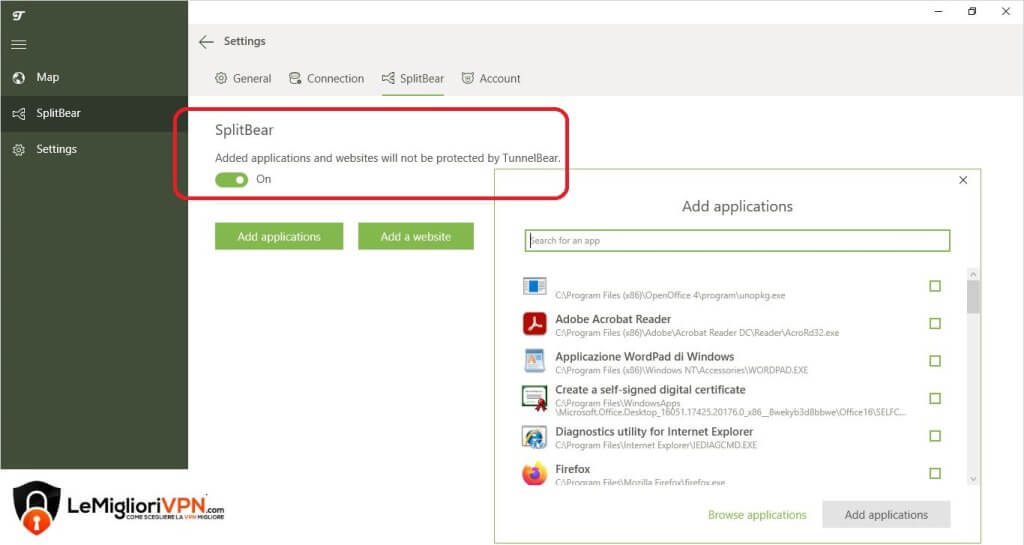1024x545 pixels.
Task: Open the Connection settings tab
Action: (327, 79)
